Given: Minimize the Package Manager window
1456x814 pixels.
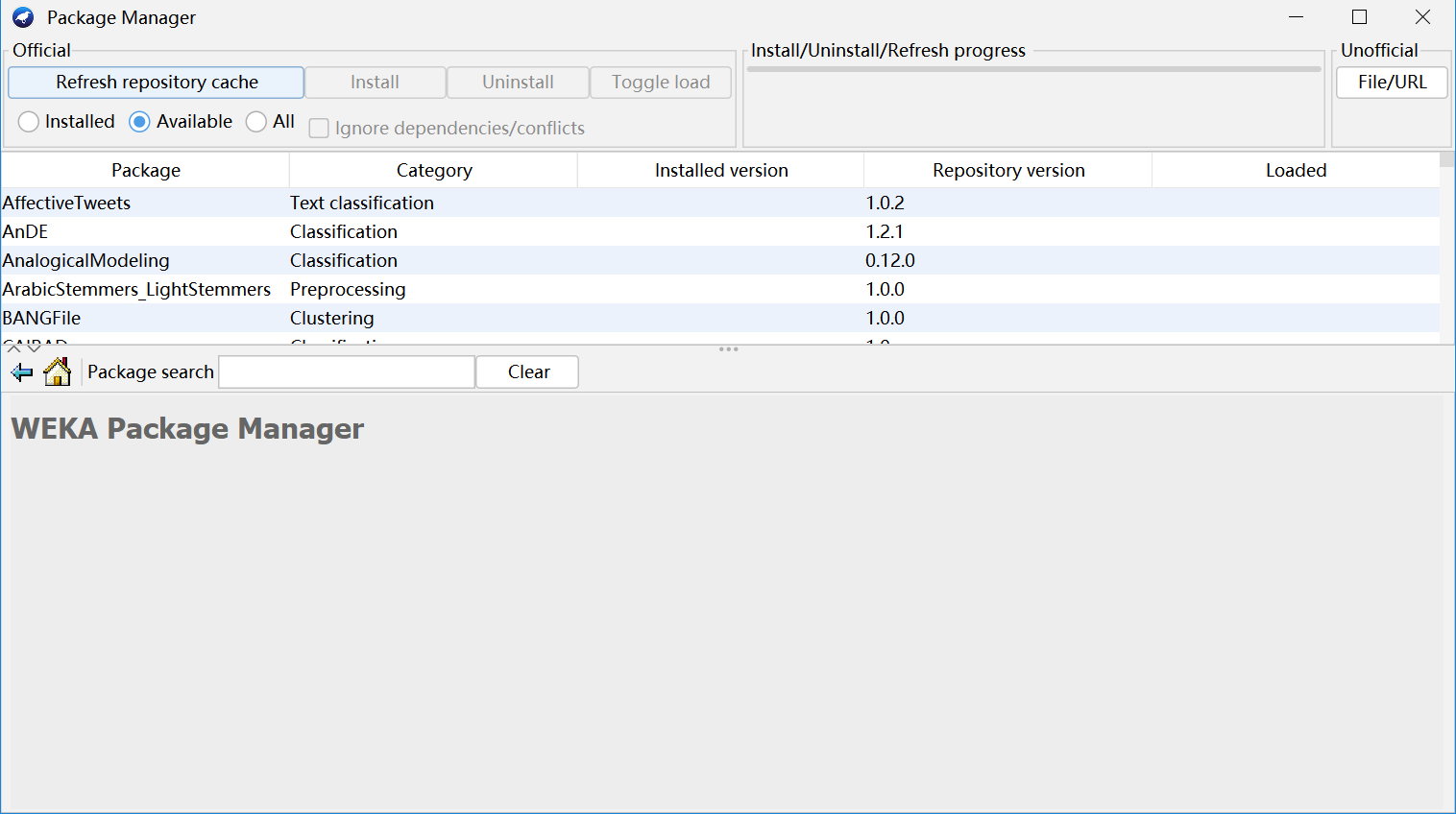Looking at the screenshot, I should tap(1296, 17).
